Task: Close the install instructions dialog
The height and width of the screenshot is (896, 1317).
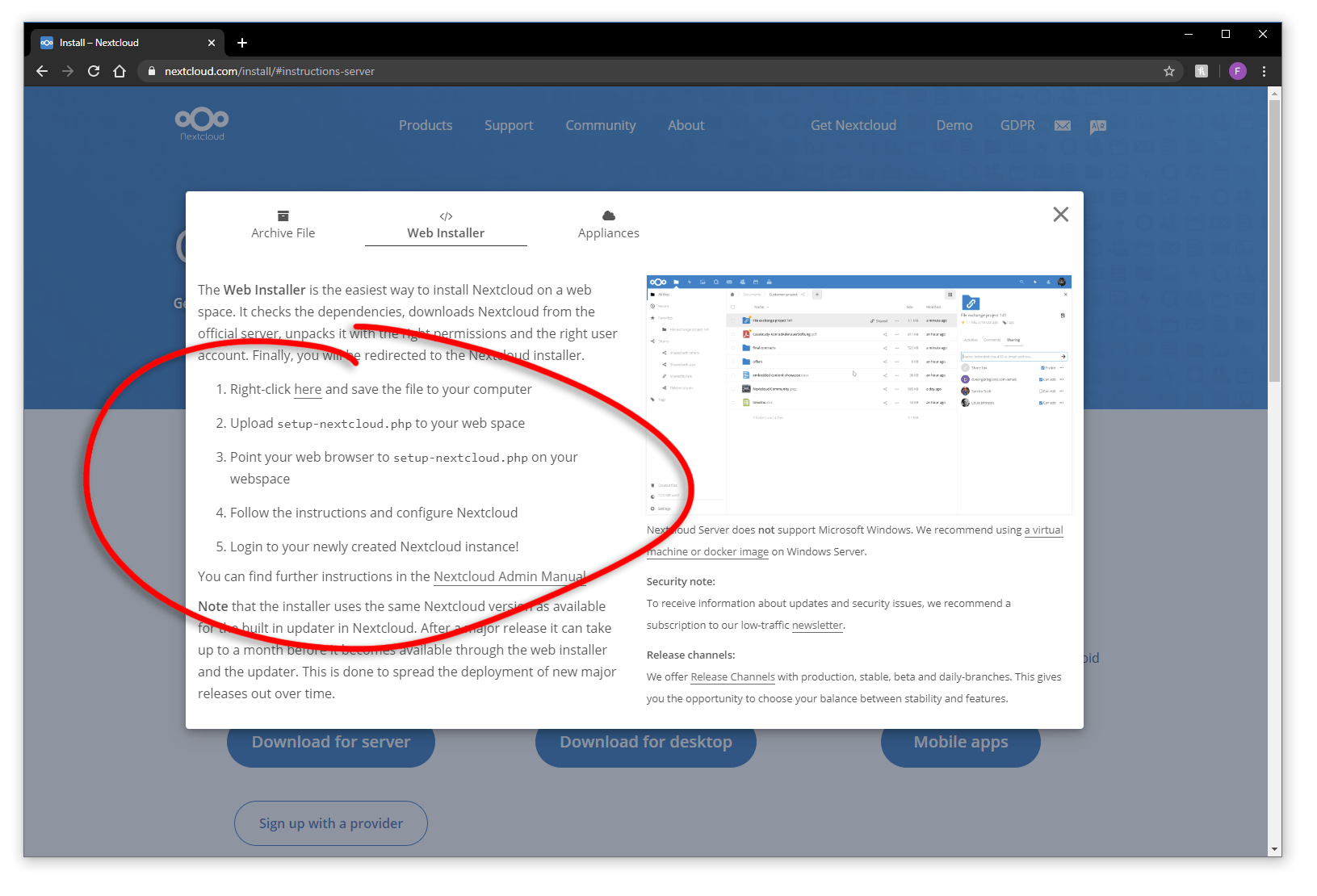Action: point(1061,214)
